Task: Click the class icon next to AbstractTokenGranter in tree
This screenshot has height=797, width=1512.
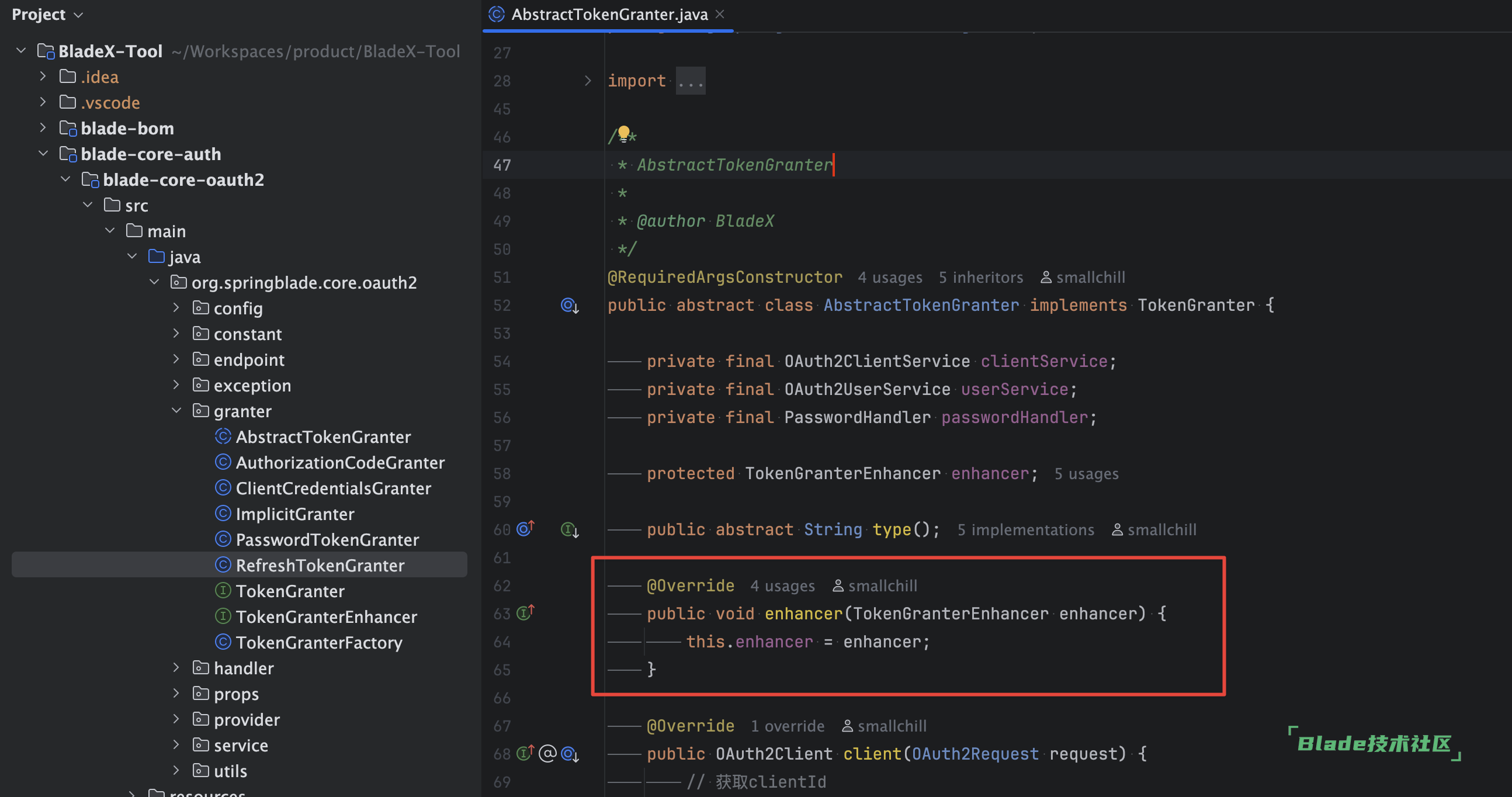Action: coord(223,436)
